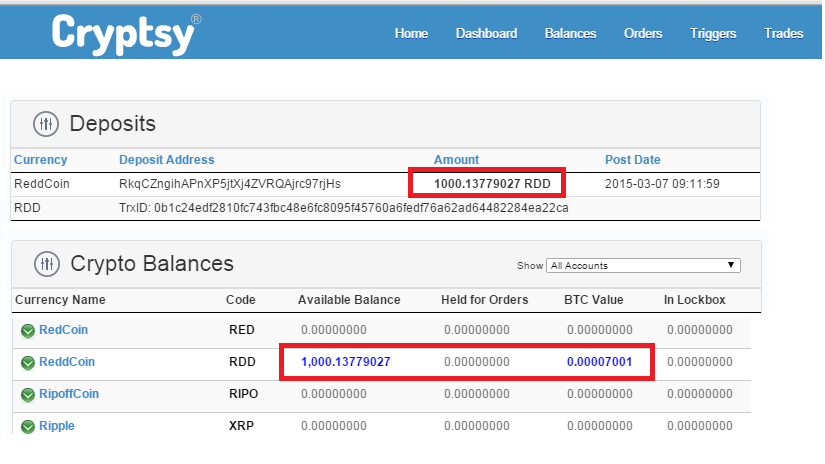Click the Cryptsy logo
This screenshot has width=825, height=464.
(x=126, y=34)
